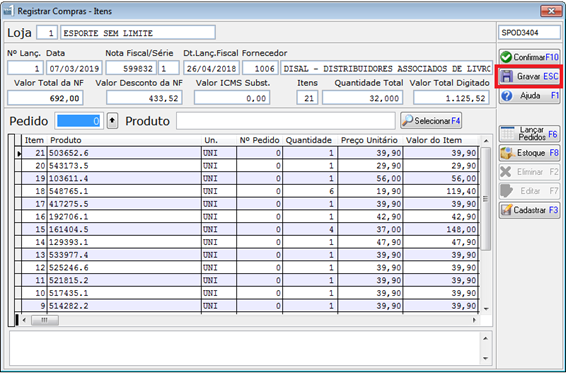Click the Produto column header
This screenshot has width=566, height=373.
pos(125,140)
